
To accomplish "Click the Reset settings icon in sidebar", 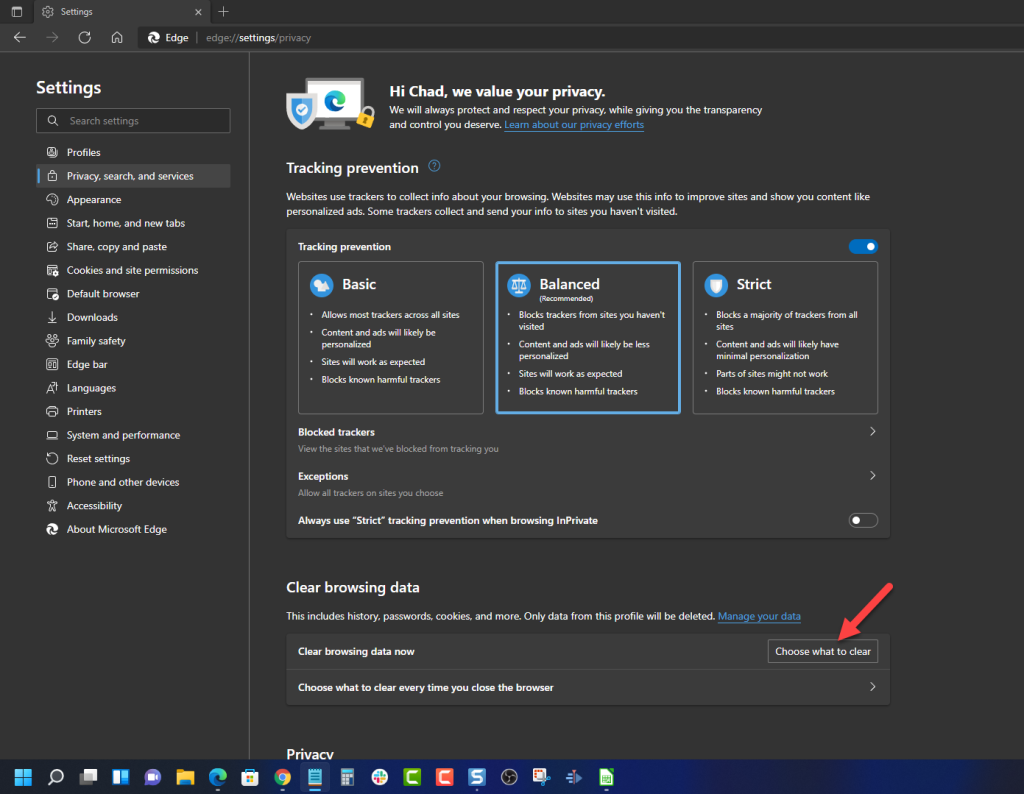I will pos(52,458).
